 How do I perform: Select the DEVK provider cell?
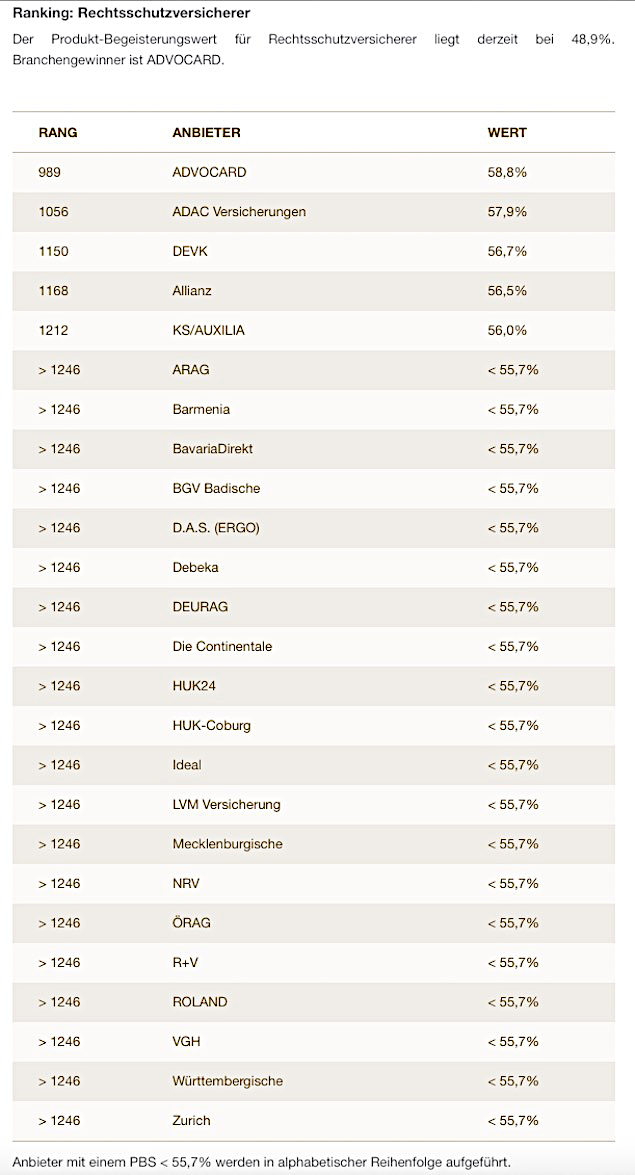190,251
